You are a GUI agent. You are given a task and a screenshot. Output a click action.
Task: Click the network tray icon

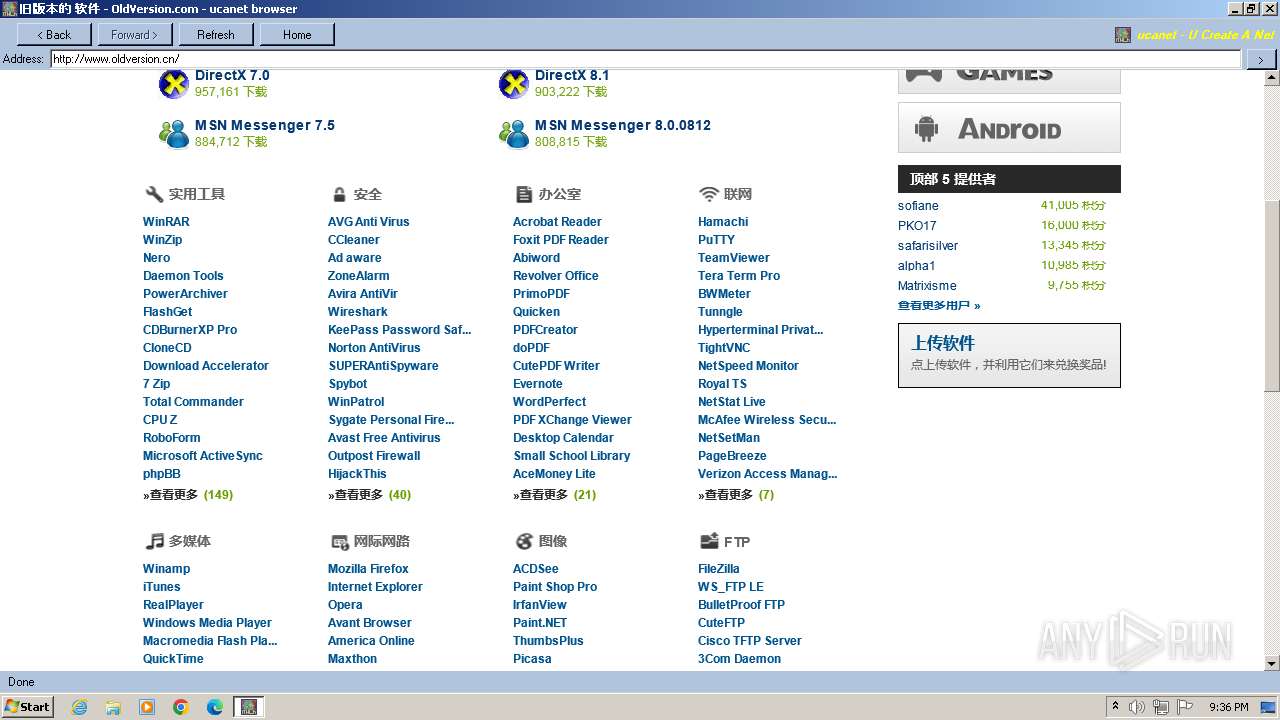[x=1161, y=707]
